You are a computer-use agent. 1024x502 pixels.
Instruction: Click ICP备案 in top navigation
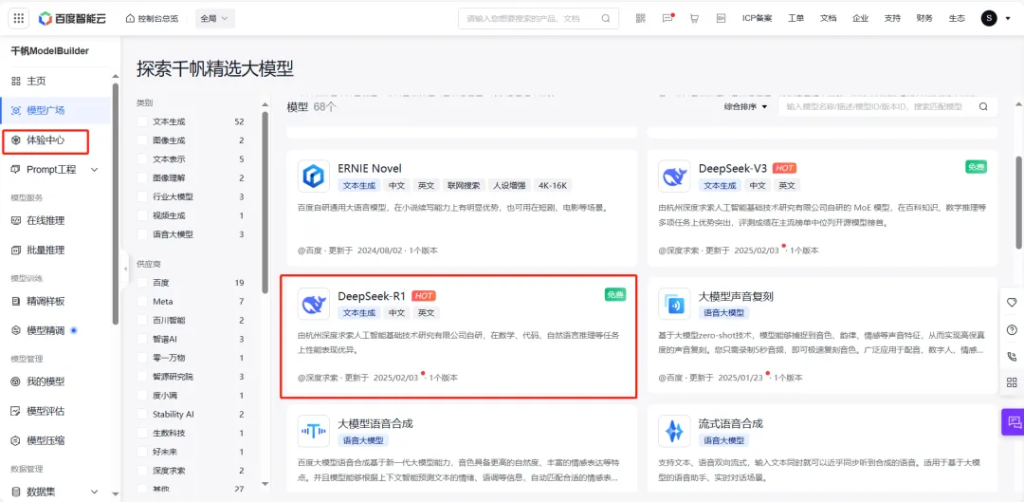click(758, 18)
